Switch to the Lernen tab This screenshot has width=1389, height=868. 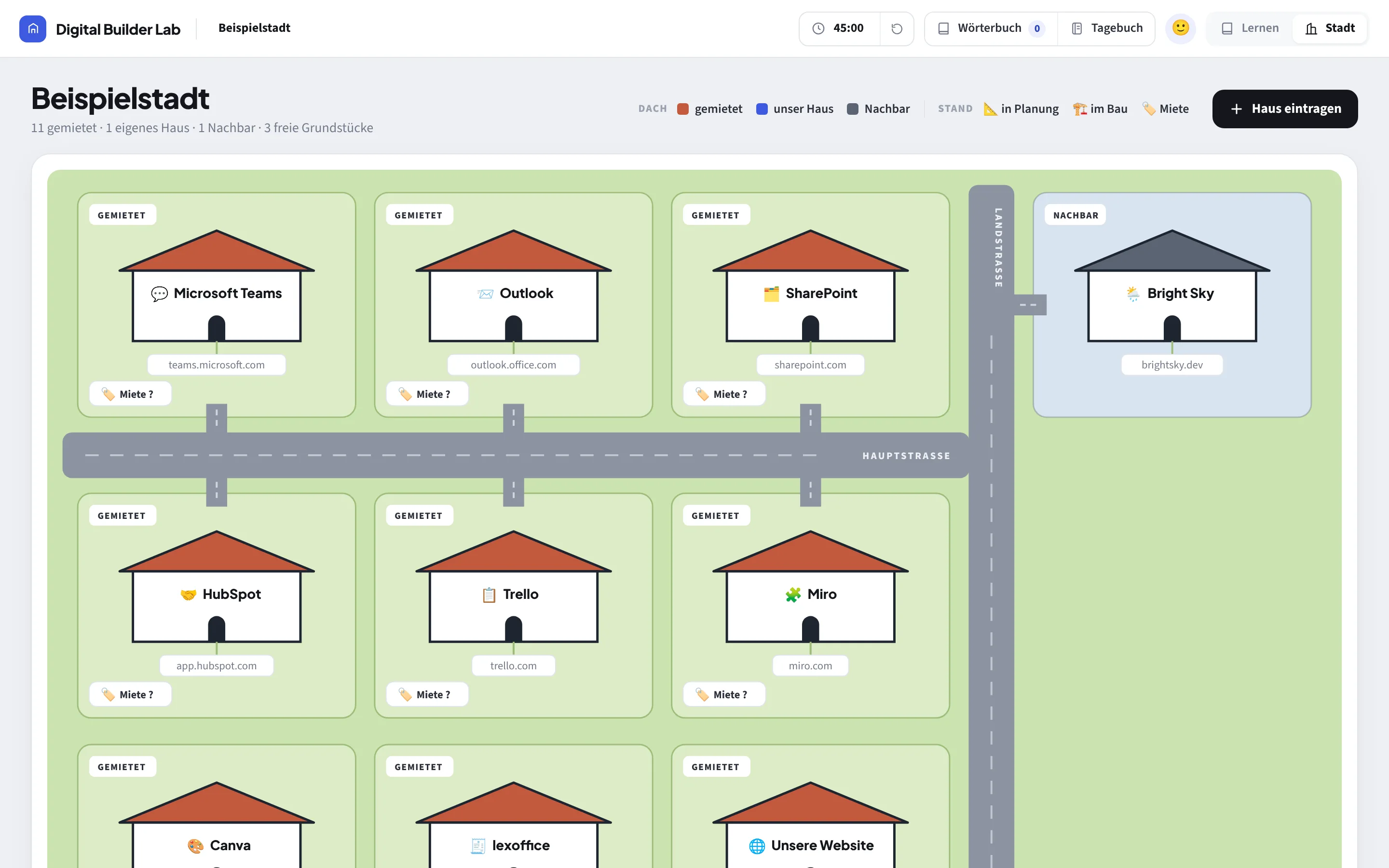(x=1250, y=29)
